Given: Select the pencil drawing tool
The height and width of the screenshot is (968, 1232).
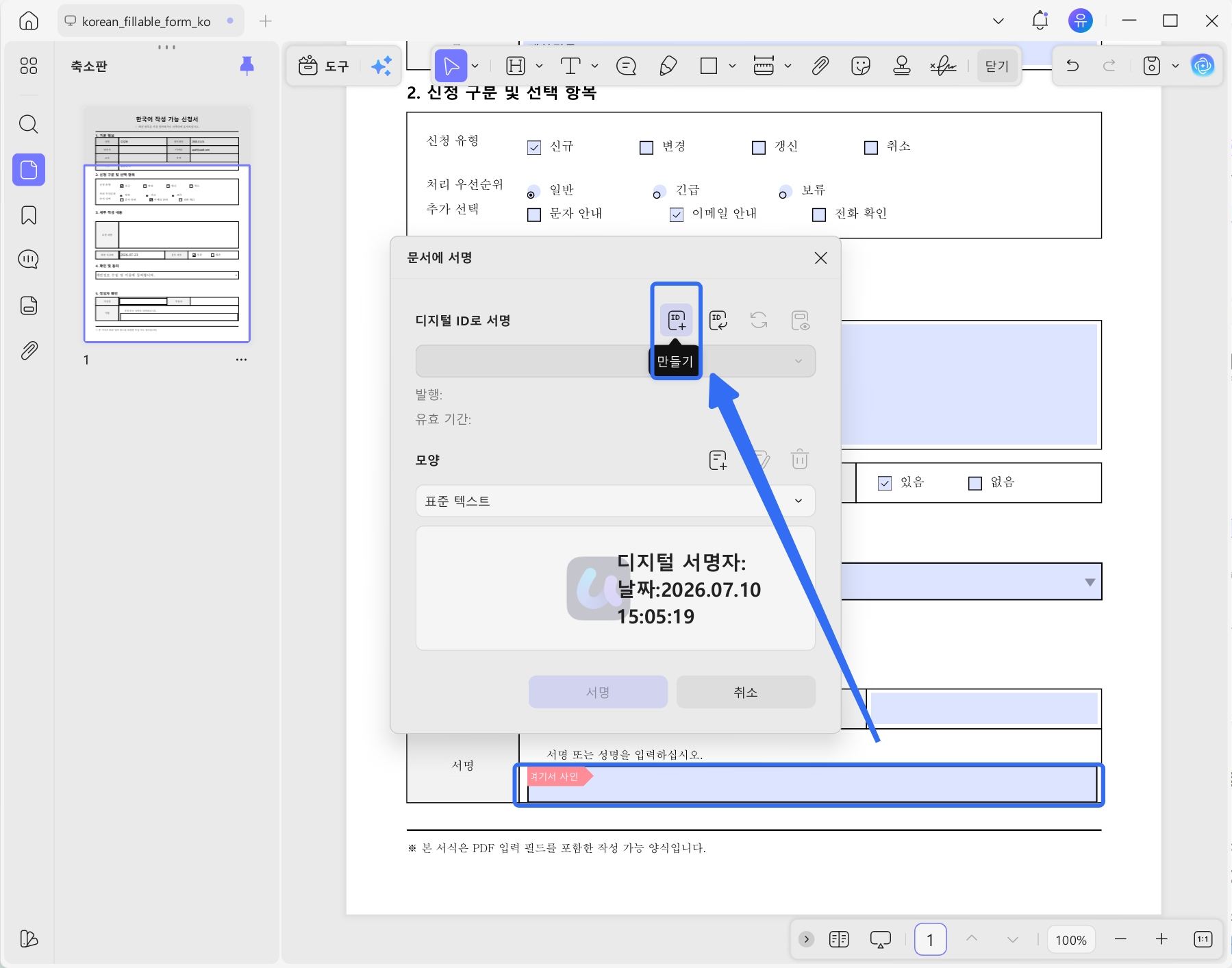Looking at the screenshot, I should pyautogui.click(x=668, y=66).
